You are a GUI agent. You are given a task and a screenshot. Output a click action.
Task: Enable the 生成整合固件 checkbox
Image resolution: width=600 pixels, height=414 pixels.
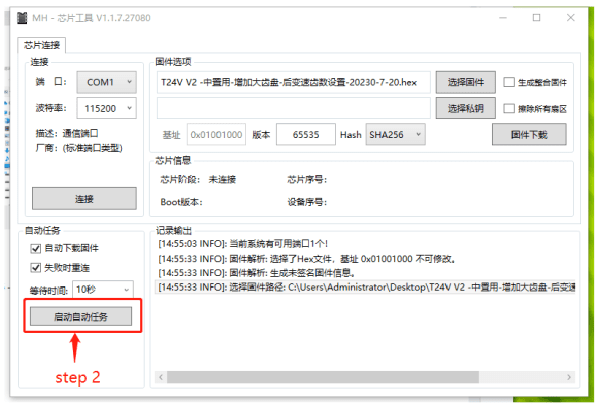(509, 82)
